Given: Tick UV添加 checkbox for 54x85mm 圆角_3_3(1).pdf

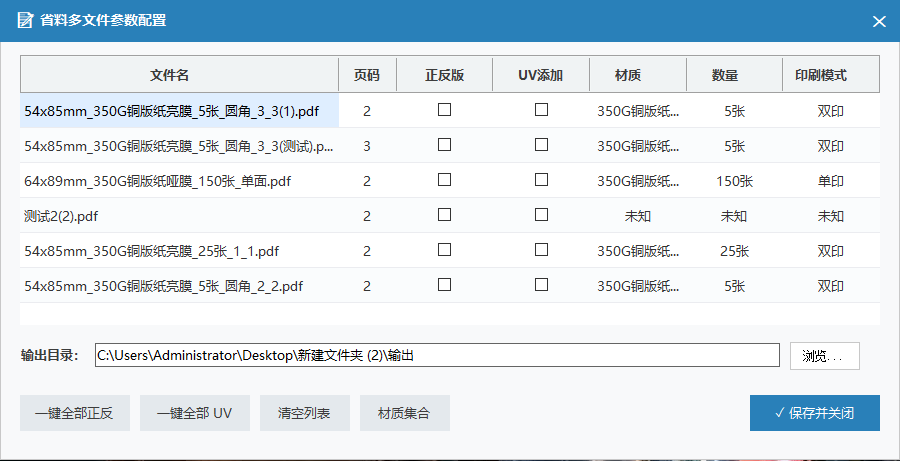Looking at the screenshot, I should pos(541,110).
